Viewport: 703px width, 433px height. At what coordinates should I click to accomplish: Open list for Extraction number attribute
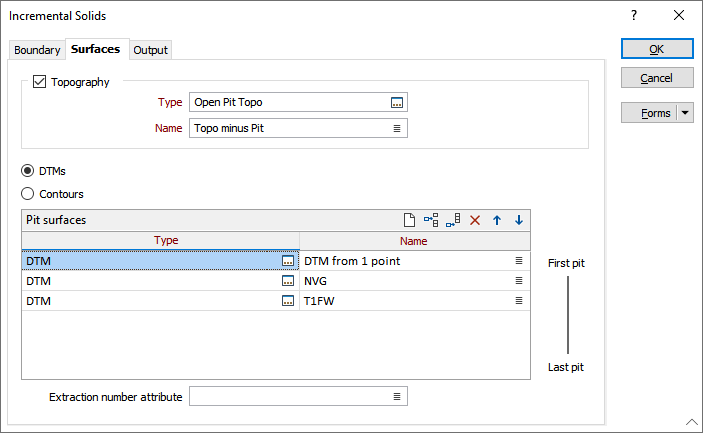click(x=397, y=397)
